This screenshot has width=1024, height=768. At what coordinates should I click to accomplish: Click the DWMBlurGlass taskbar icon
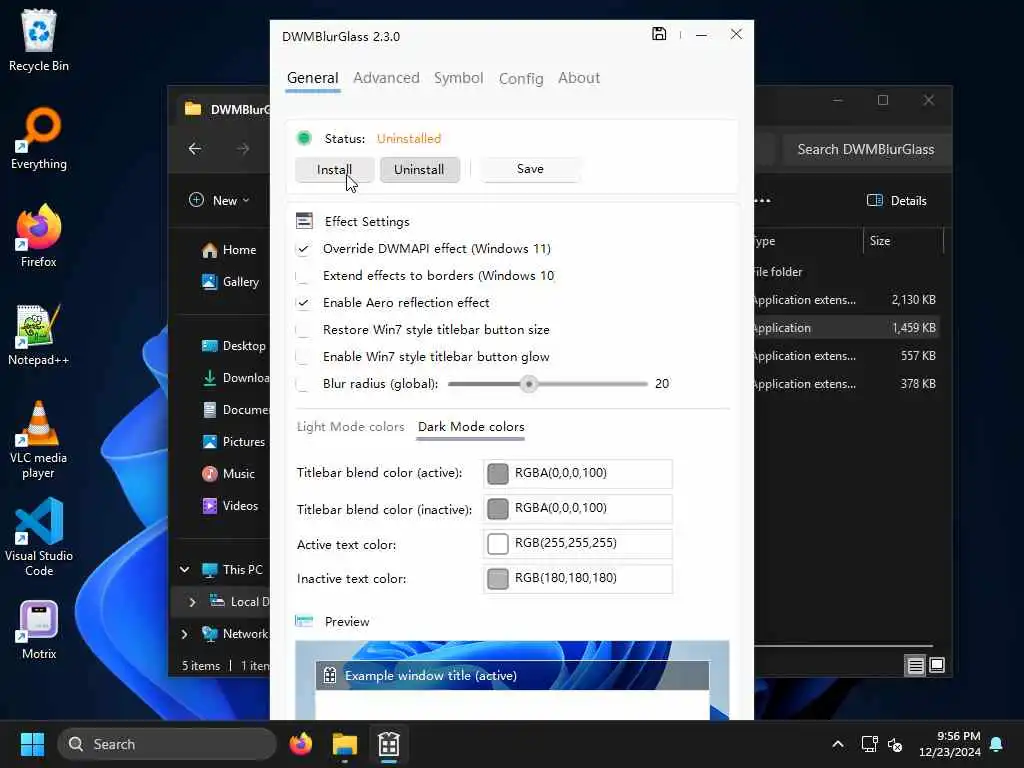(389, 744)
